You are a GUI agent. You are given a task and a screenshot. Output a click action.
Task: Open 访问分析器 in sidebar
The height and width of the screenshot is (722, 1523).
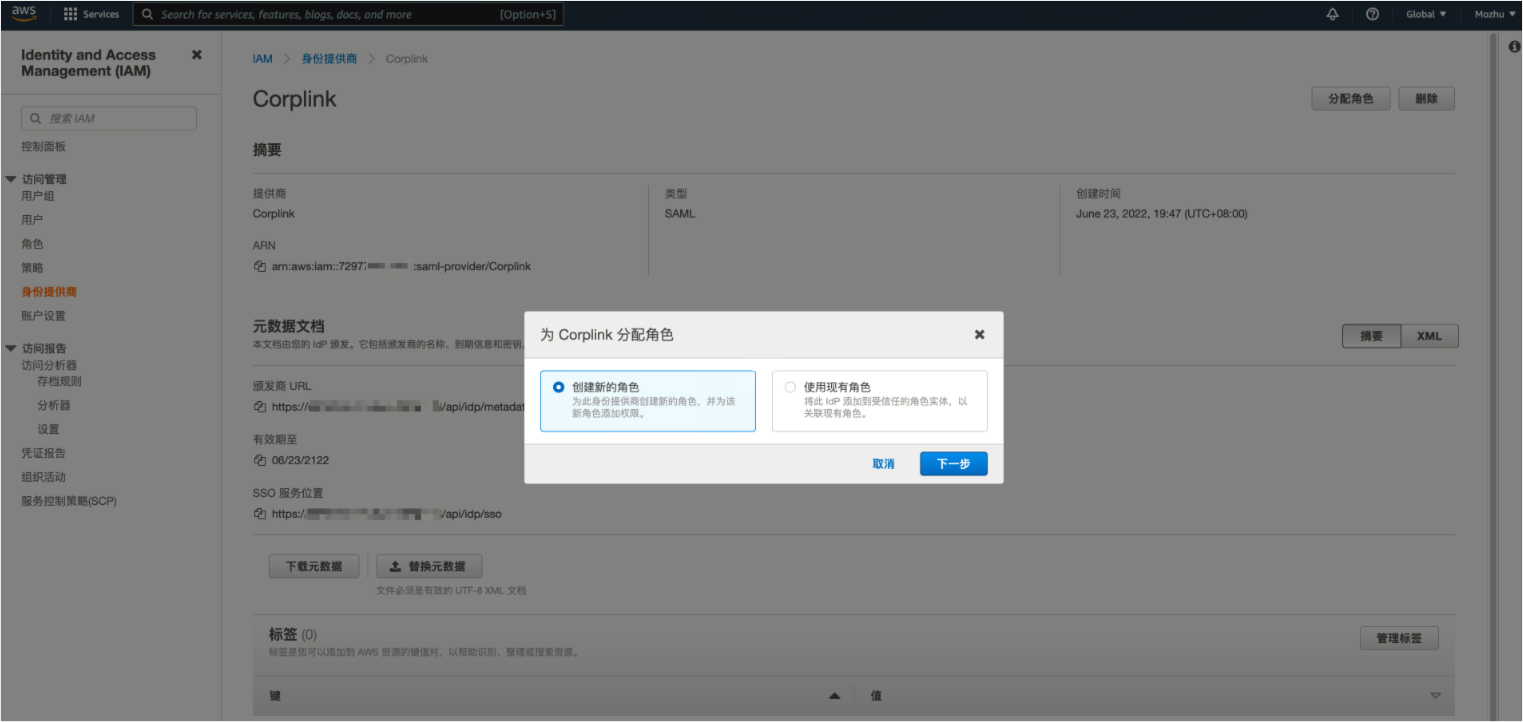click(x=49, y=365)
